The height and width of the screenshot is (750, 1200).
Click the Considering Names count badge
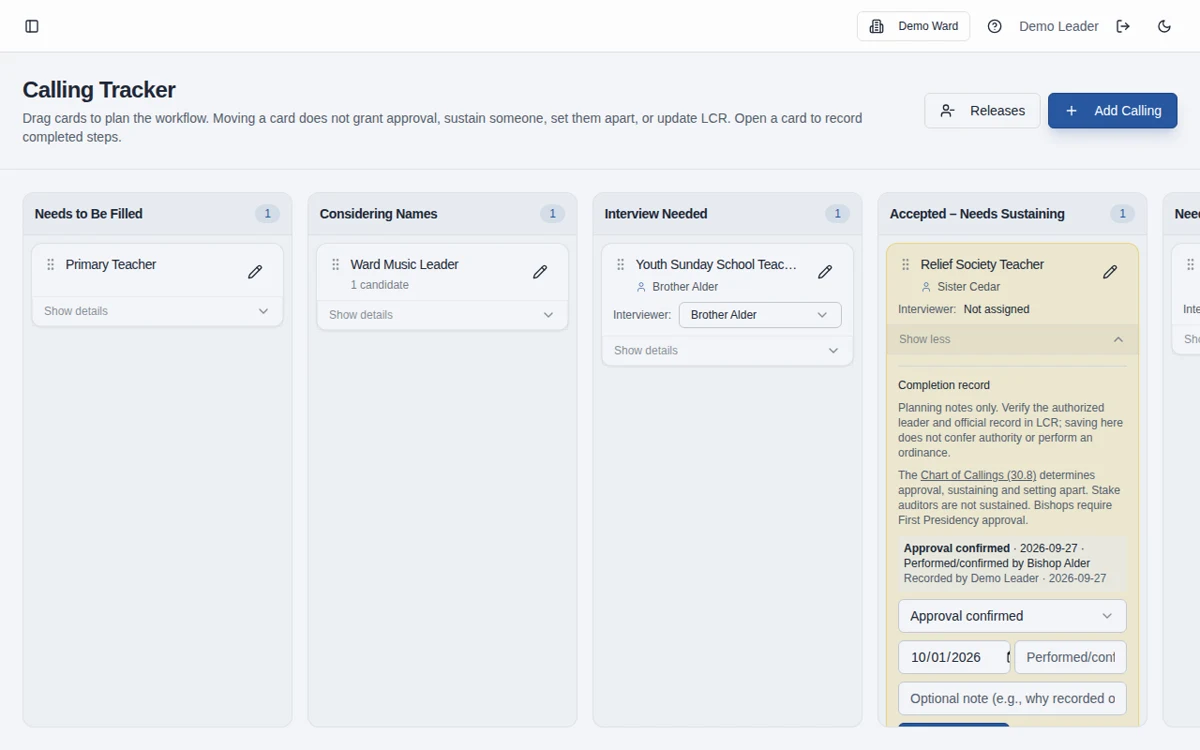[552, 214]
